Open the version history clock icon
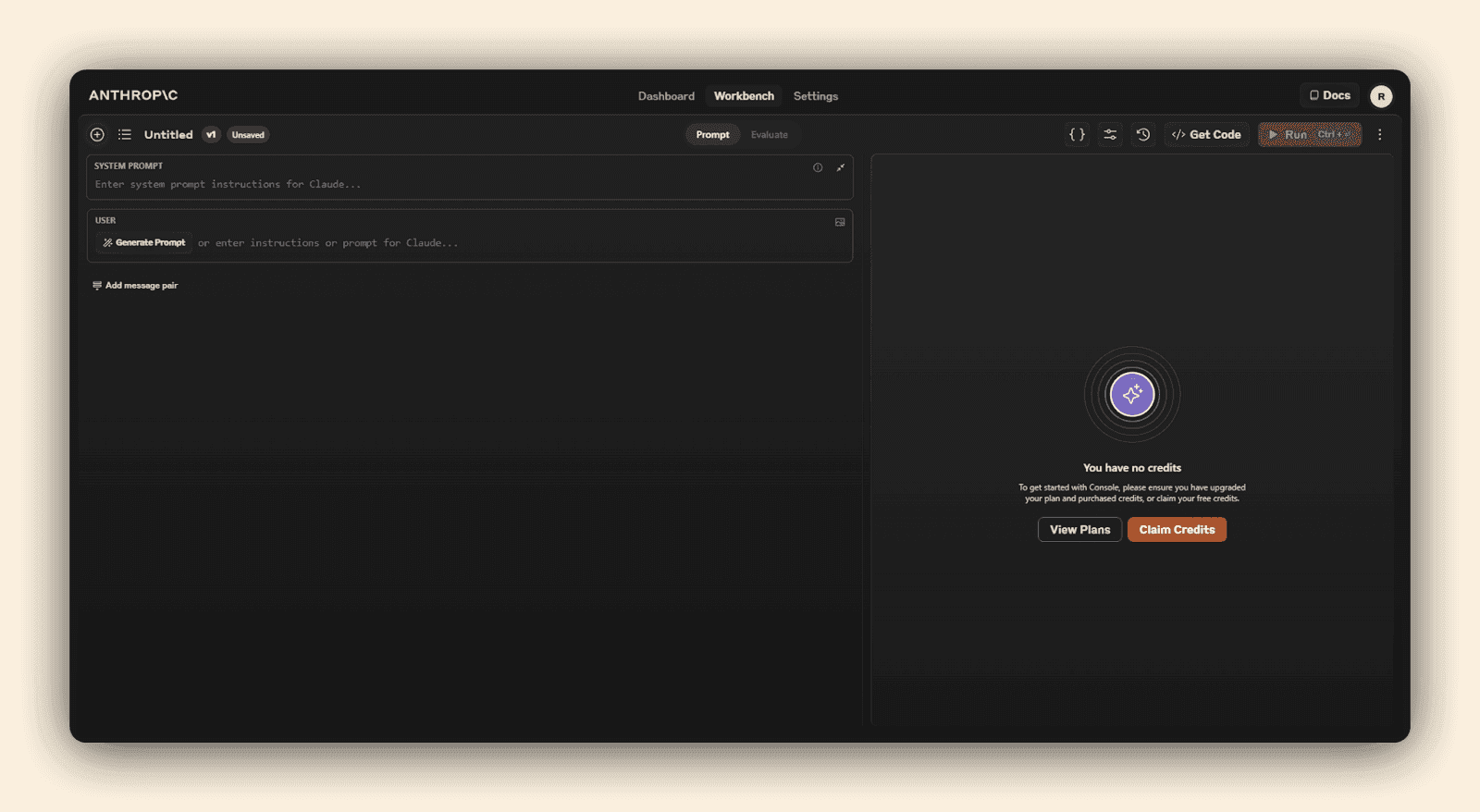 coord(1143,135)
